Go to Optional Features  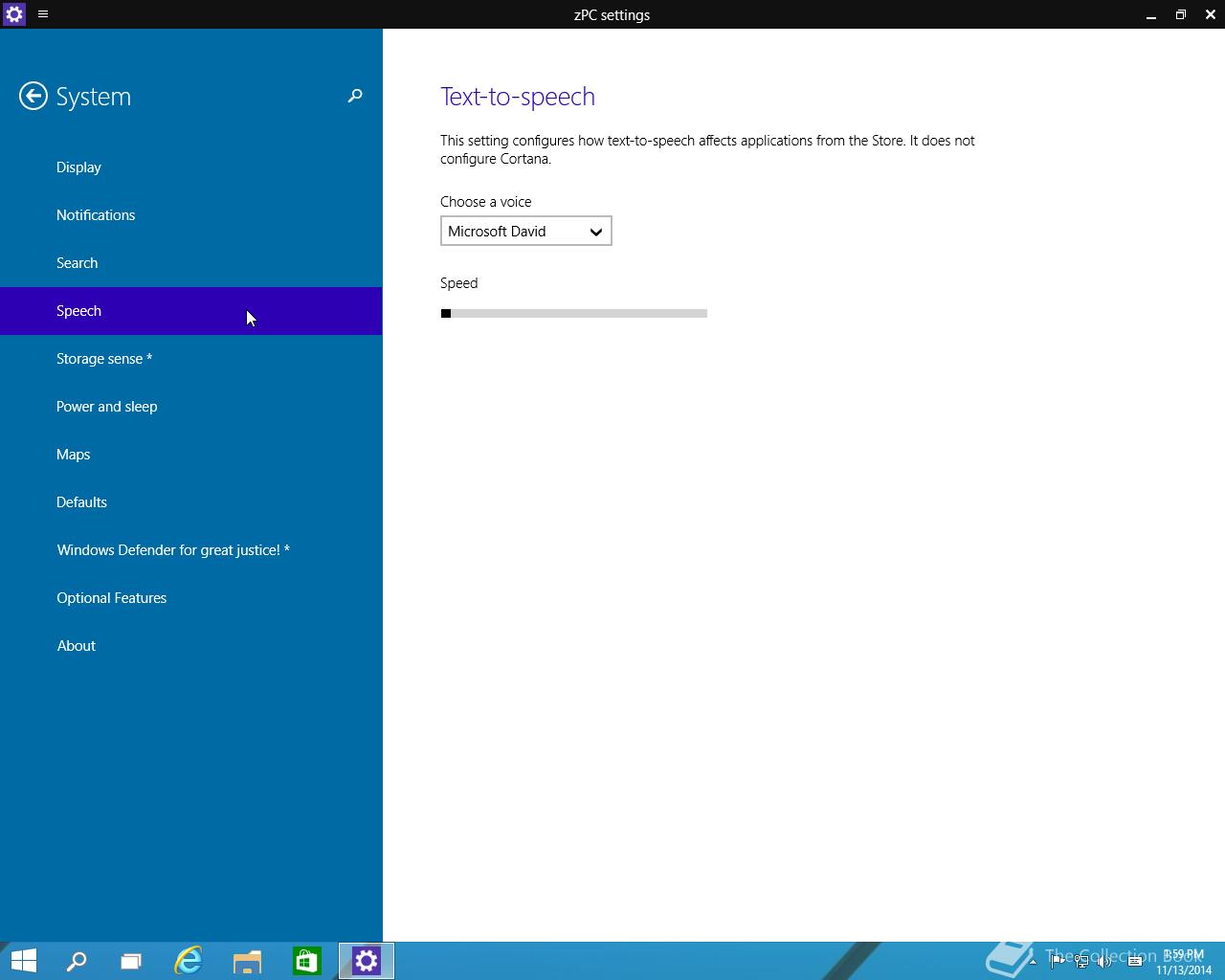191,598
